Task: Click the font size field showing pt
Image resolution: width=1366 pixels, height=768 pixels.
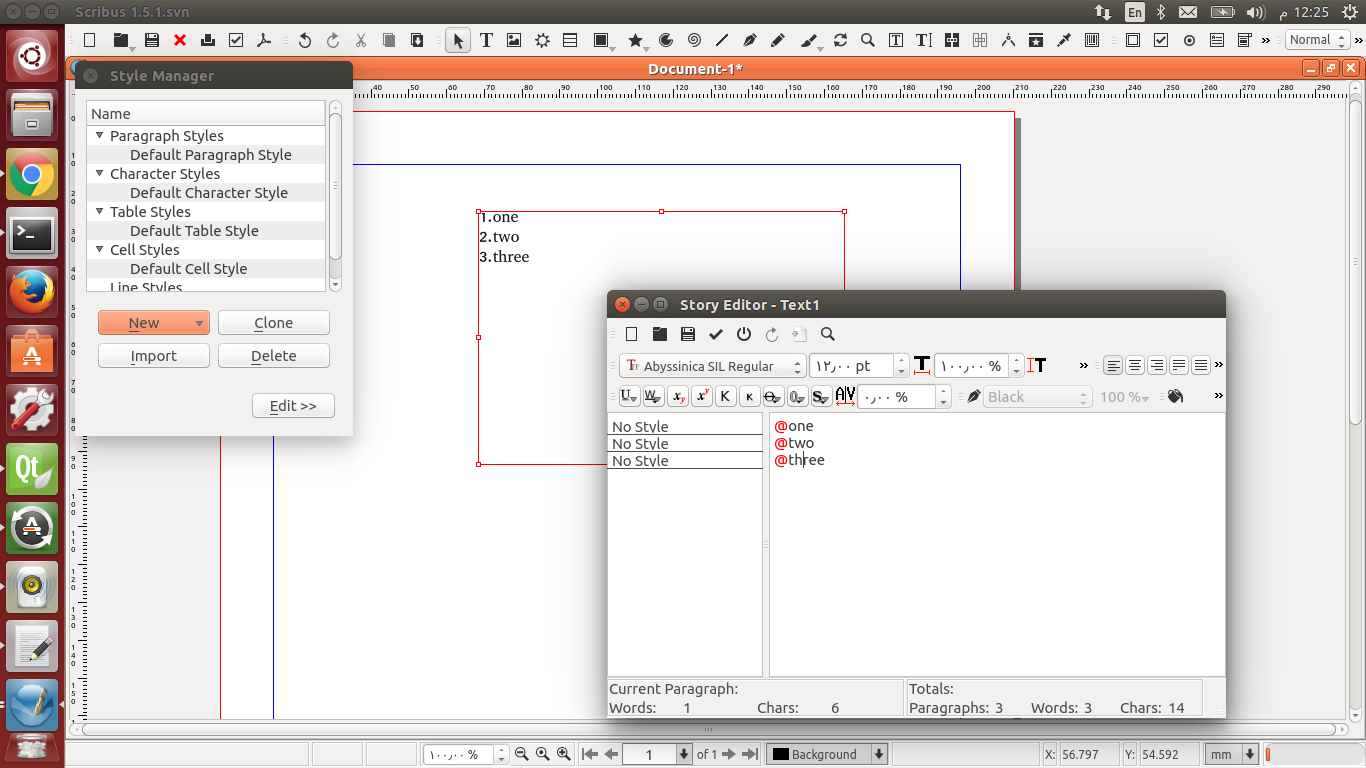Action: [x=851, y=366]
